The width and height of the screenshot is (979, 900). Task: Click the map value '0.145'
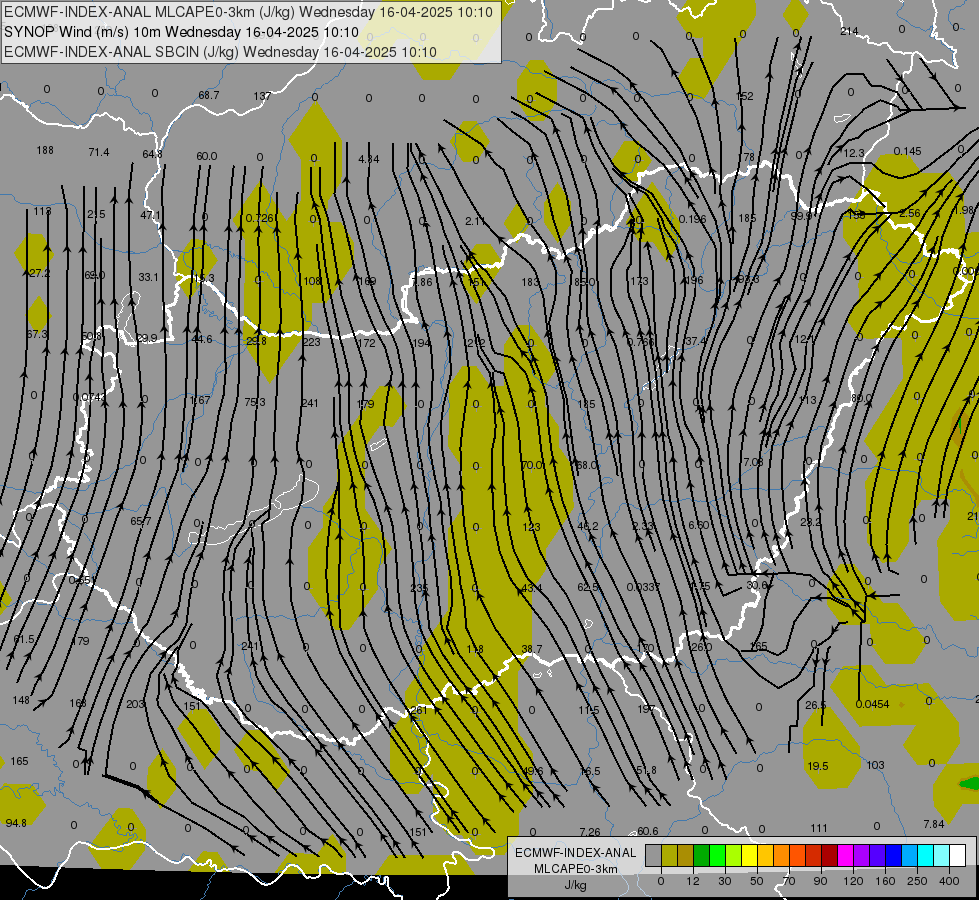pos(907,151)
